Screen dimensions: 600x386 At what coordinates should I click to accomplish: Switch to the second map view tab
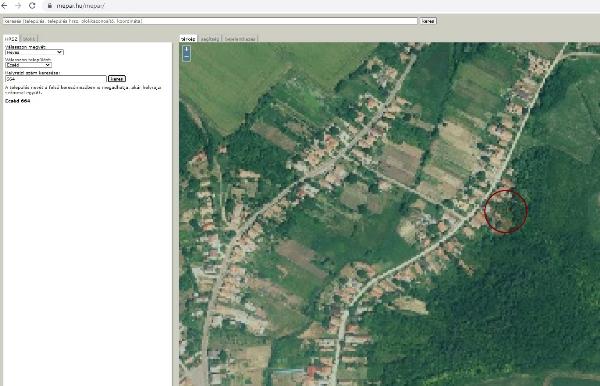210,39
